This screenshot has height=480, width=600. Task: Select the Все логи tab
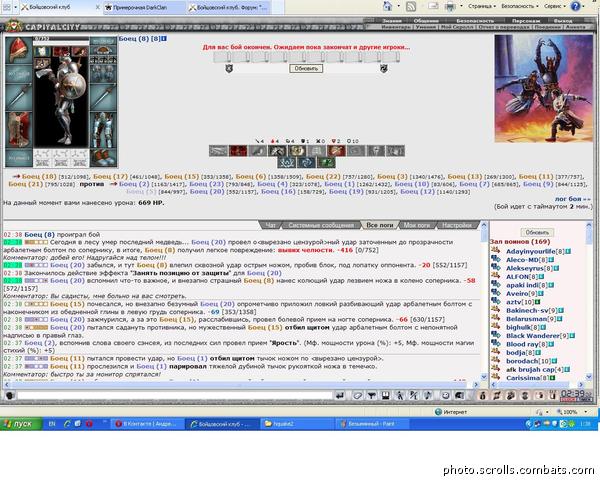(380, 225)
